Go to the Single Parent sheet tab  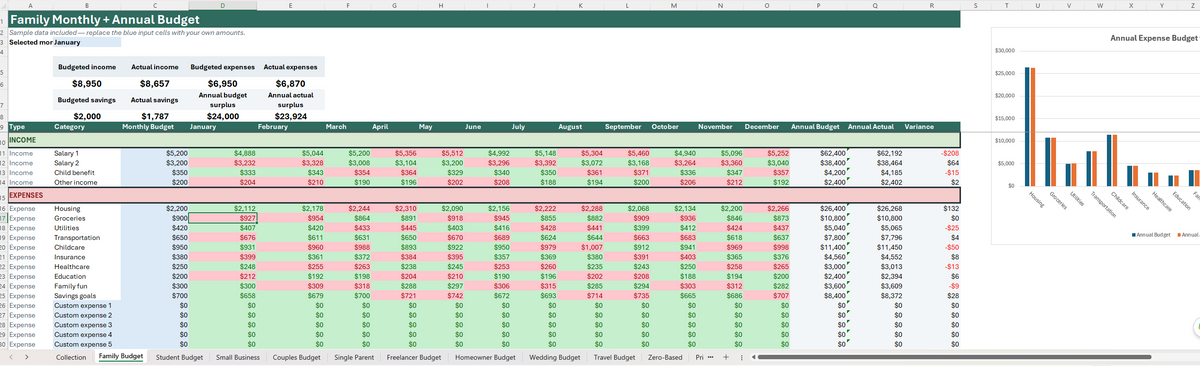pos(354,357)
